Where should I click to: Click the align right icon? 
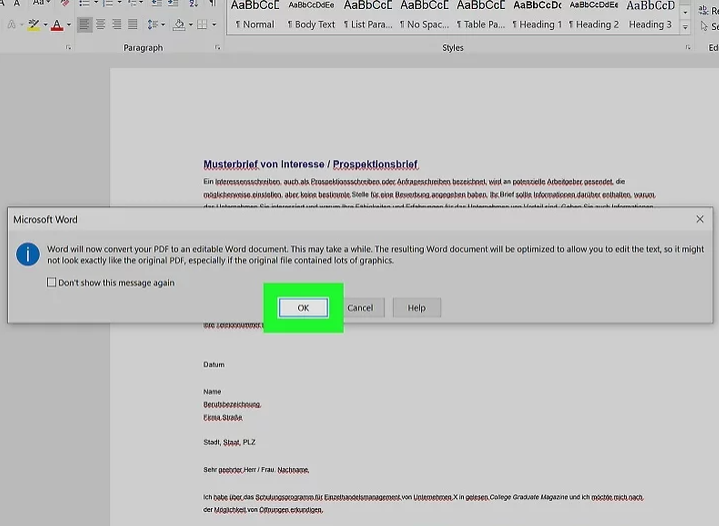[118, 24]
